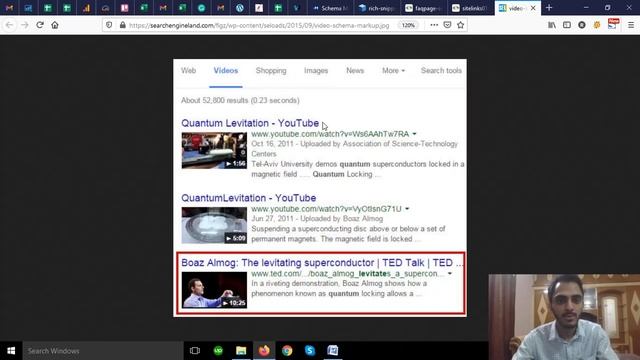Image resolution: width=640 pixels, height=360 pixels.
Task: Switch to the pinned WordPress tab
Action: click(x=240, y=8)
